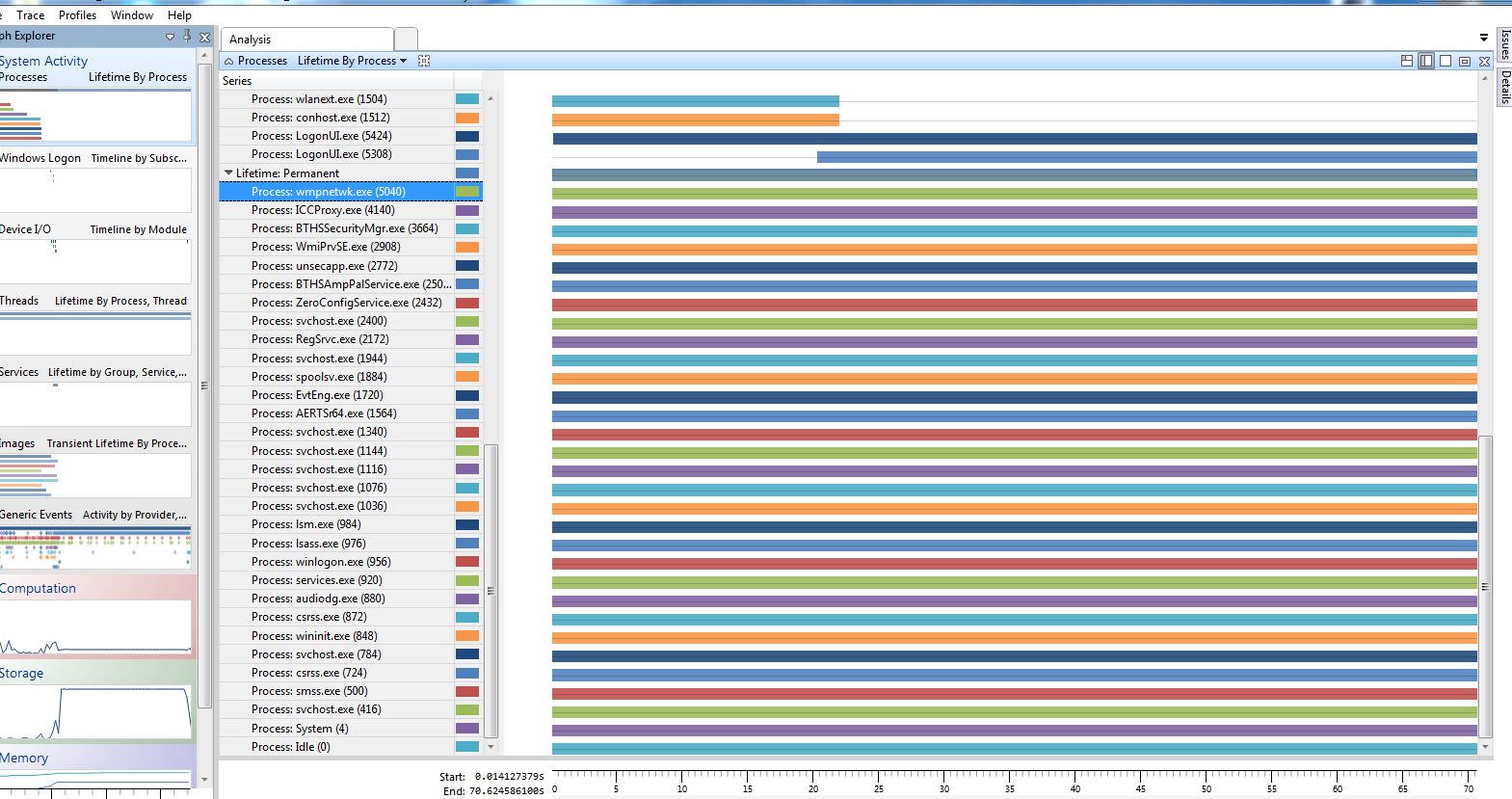Click the color swatch for ICCProxy.exe (4140)
Viewport: 1512px width, 799px height.
[x=467, y=210]
